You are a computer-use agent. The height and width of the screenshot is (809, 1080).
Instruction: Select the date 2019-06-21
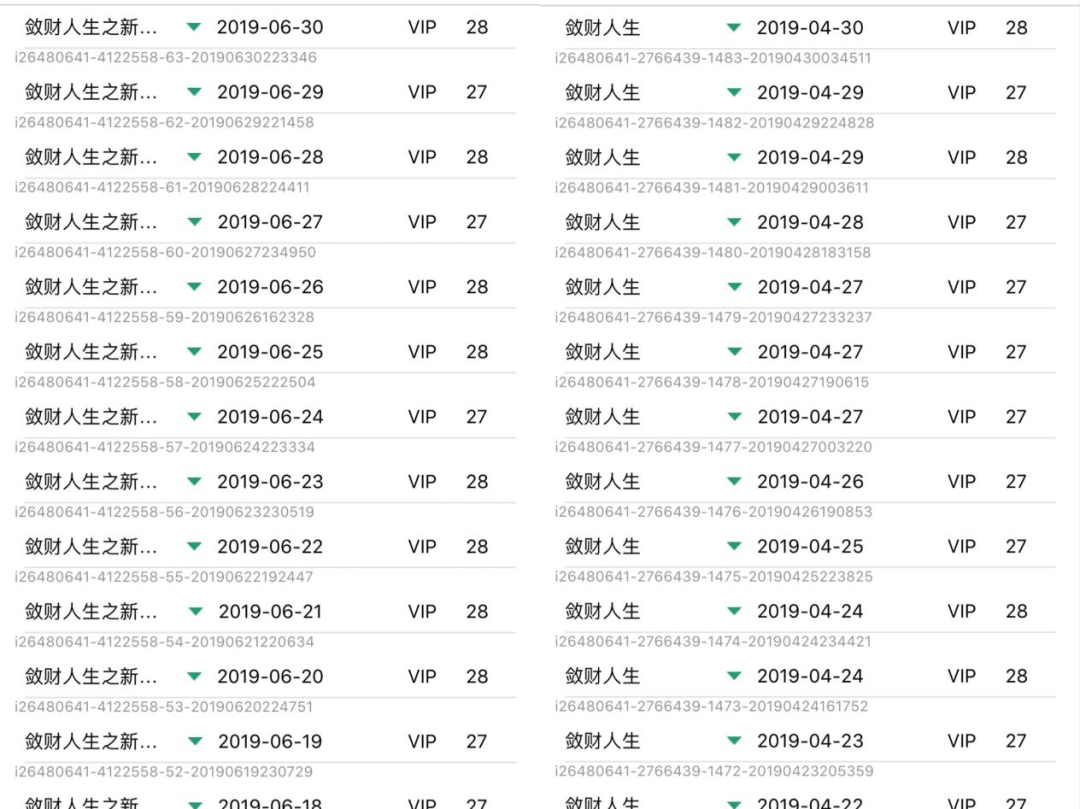[270, 612]
